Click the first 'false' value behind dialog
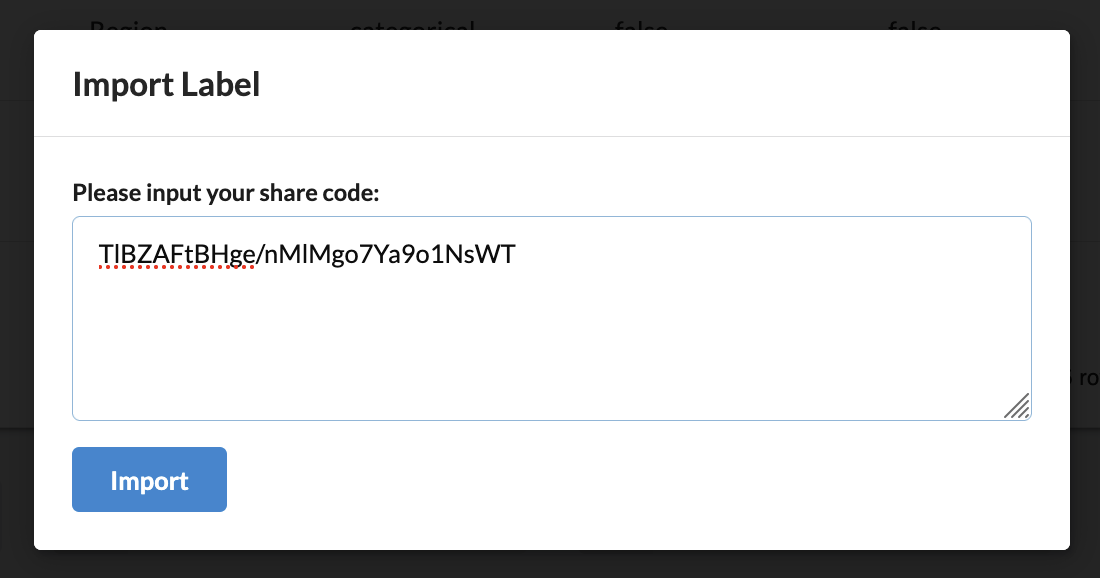This screenshot has width=1100, height=578. click(x=640, y=25)
